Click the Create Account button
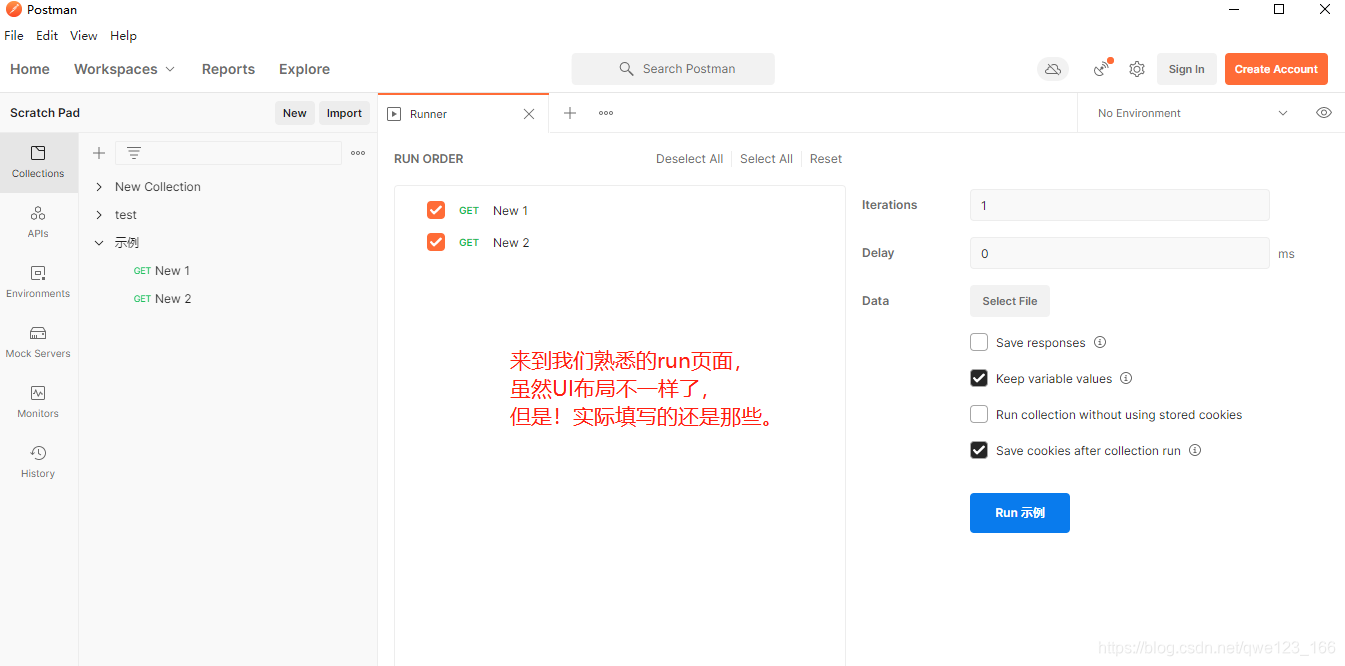Image resolution: width=1345 pixels, height=666 pixels. [x=1276, y=69]
